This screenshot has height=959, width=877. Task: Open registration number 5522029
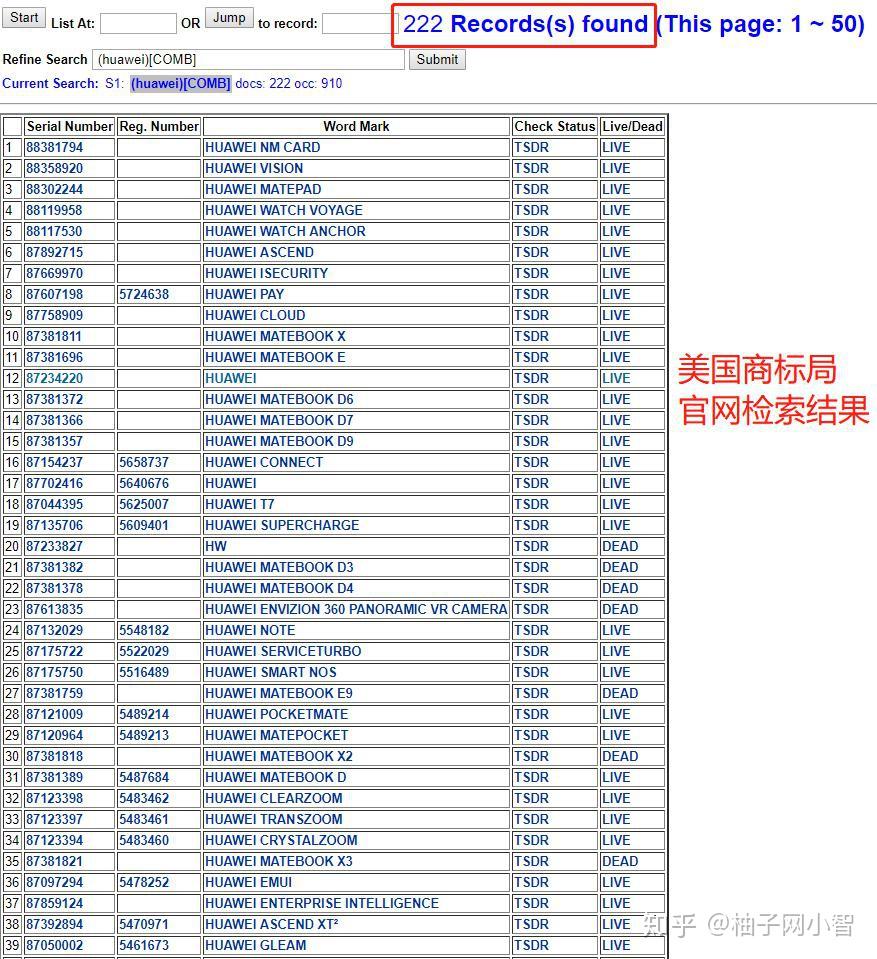tap(144, 651)
